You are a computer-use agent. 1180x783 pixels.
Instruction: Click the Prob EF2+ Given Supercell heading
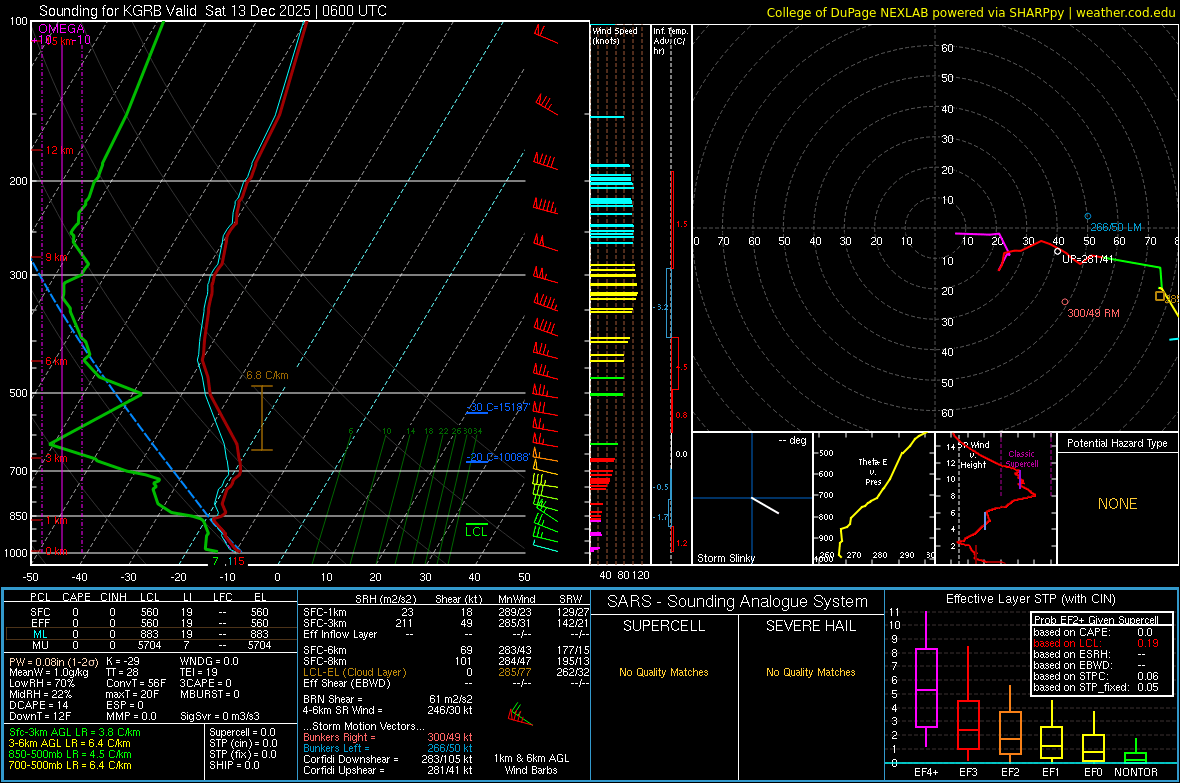[x=1096, y=620]
